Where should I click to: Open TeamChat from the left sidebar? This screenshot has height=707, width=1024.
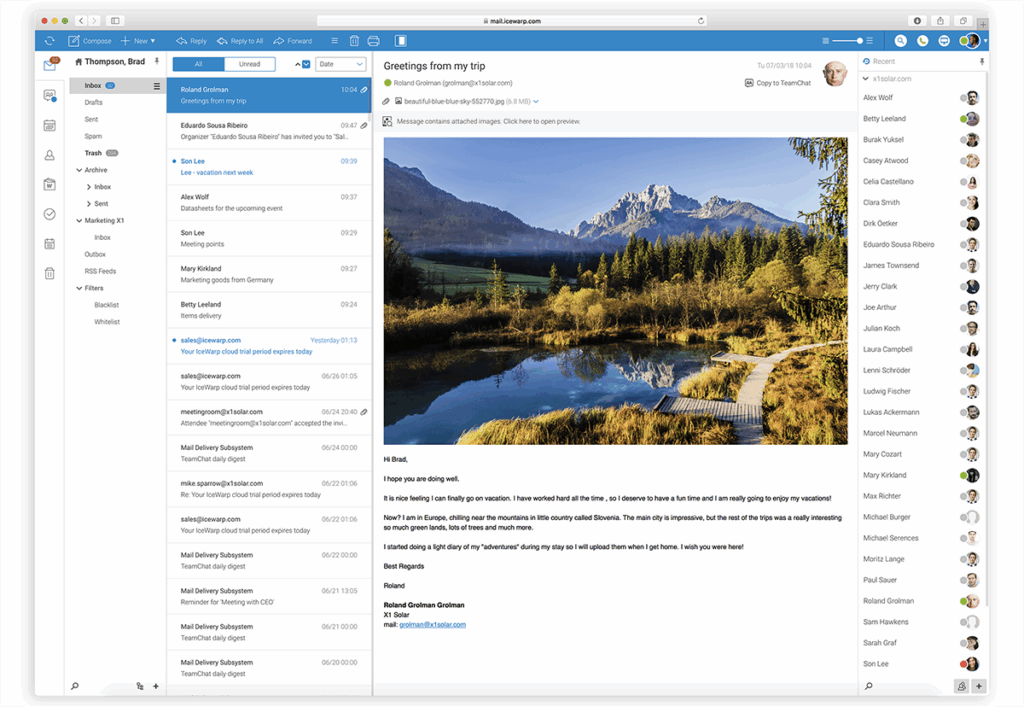click(x=49, y=96)
